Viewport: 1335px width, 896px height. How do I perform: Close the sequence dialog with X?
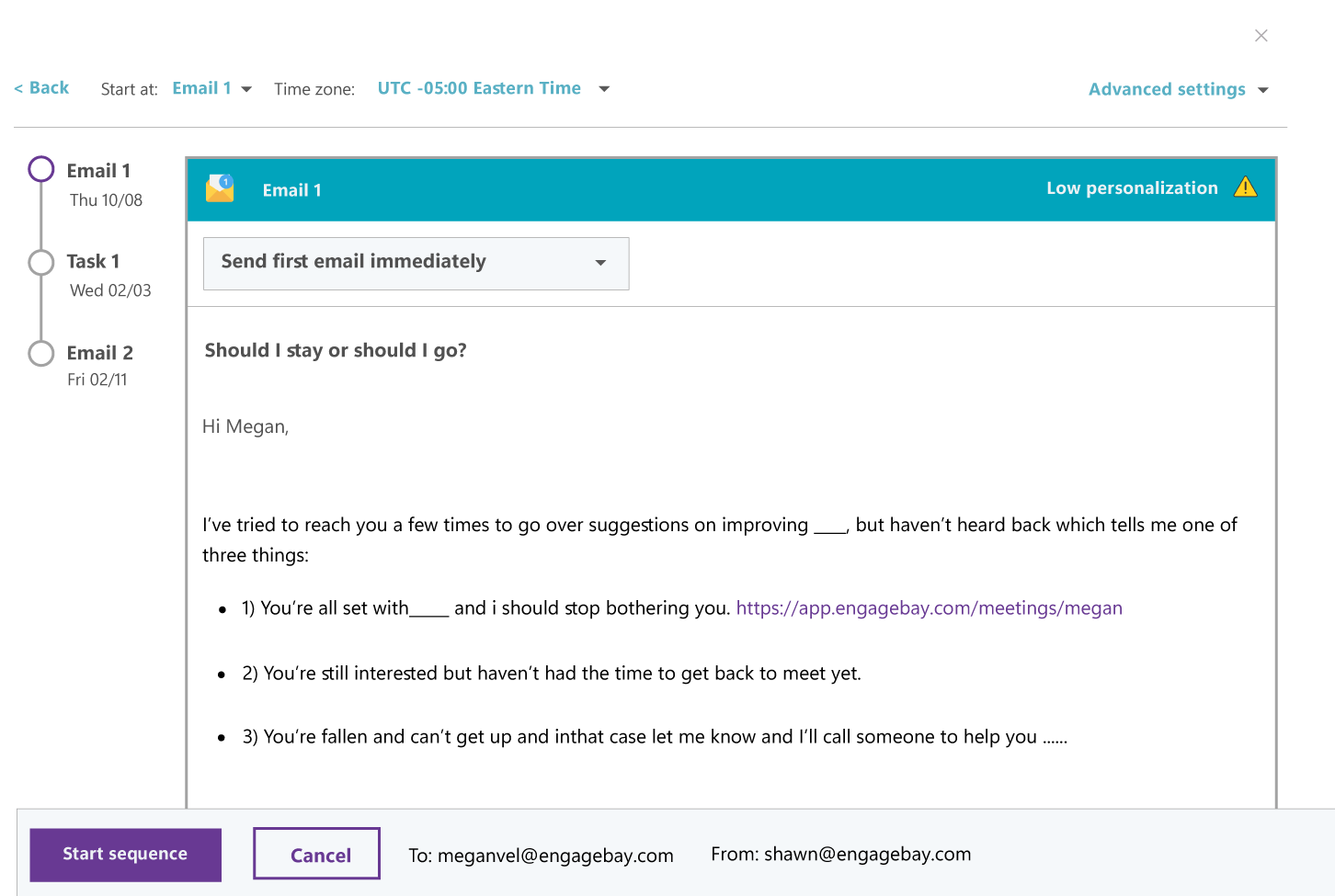[x=1261, y=36]
